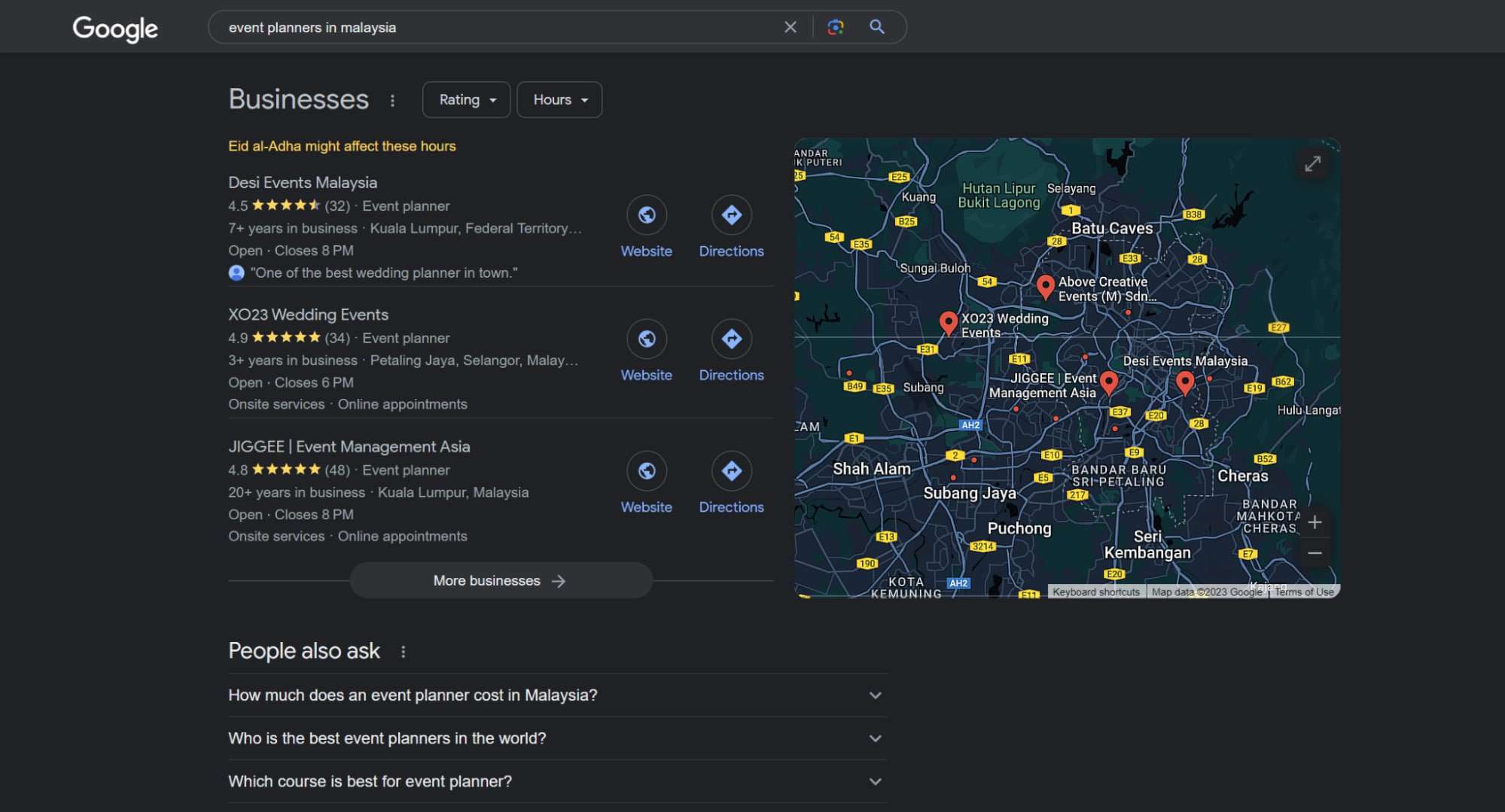This screenshot has width=1505, height=812.
Task: Expand best event planners in world question
Action: (558, 738)
